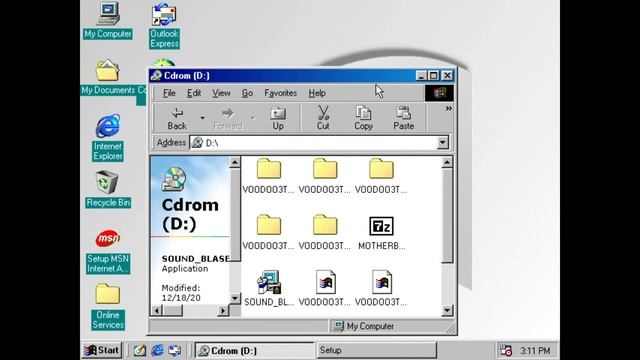Click the Cdrom (D:) heading in info panel
The height and width of the screenshot is (360, 640).
click(190, 214)
